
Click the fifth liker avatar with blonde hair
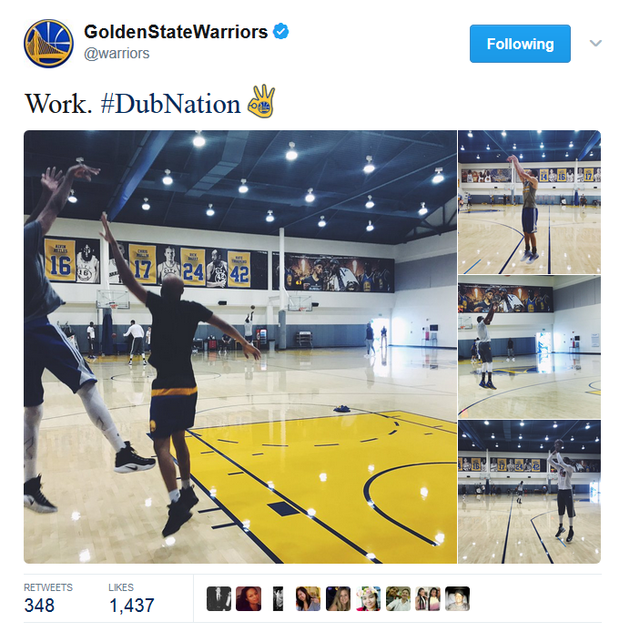click(x=338, y=599)
